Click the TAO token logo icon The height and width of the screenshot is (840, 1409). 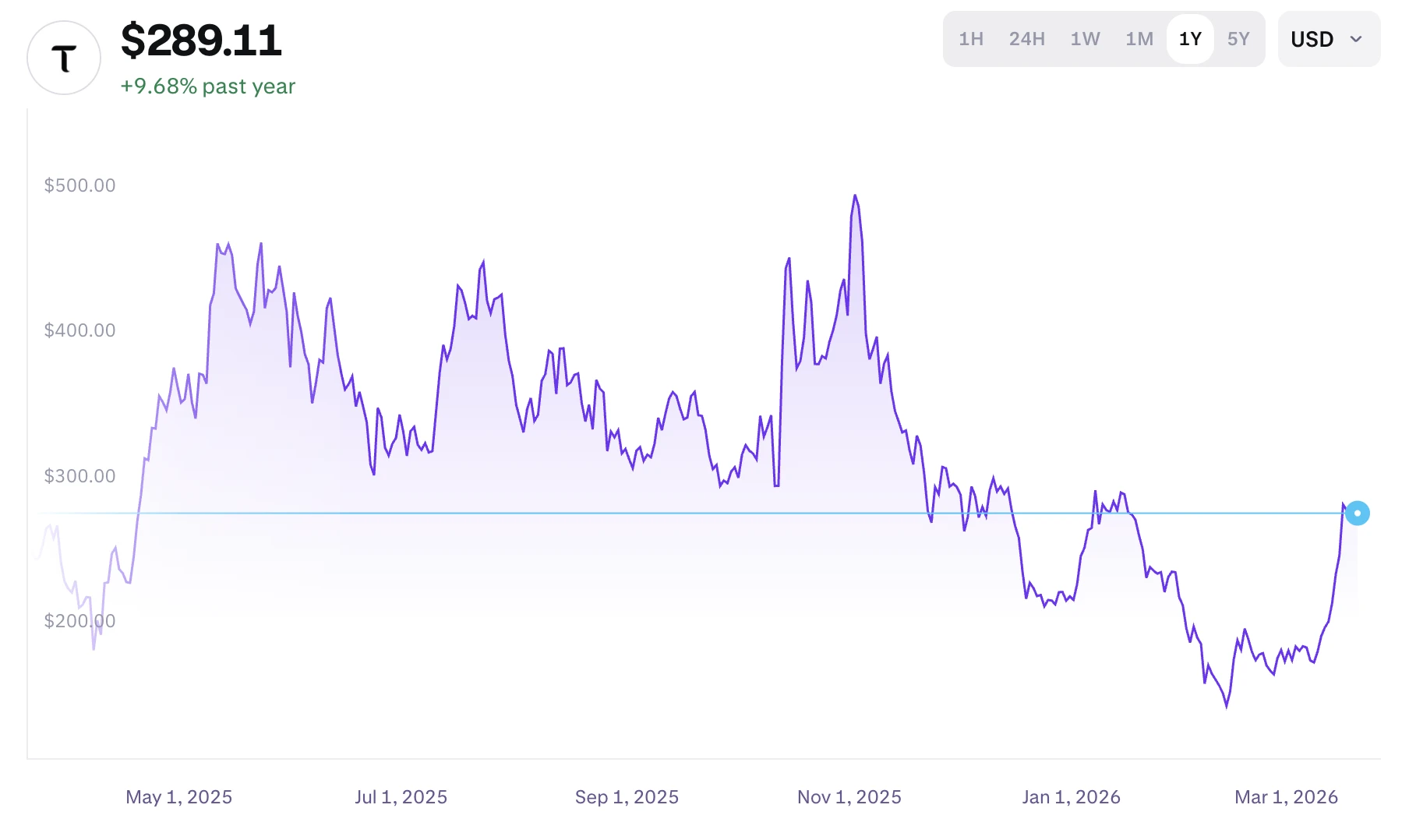click(64, 58)
